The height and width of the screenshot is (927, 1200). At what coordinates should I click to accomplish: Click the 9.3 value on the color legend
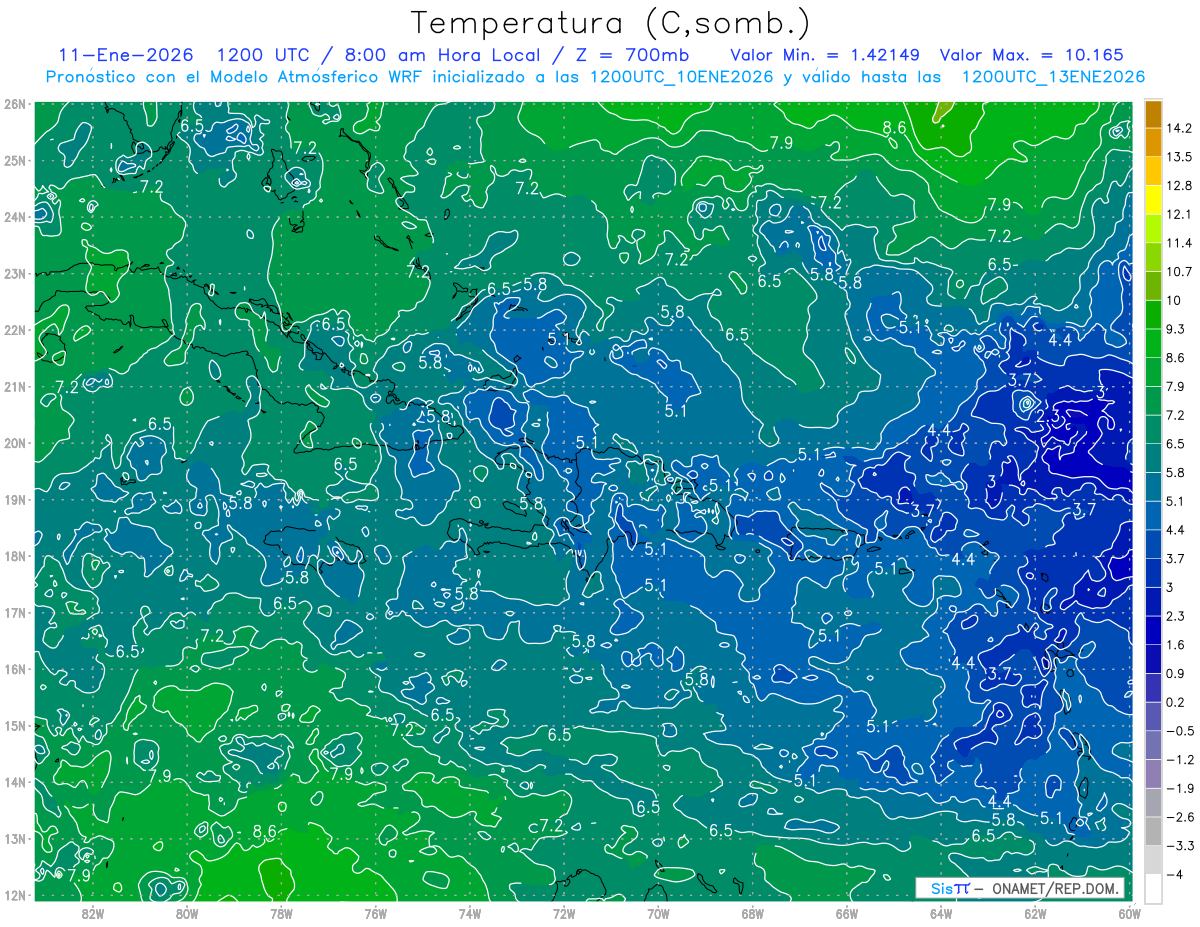[1176, 329]
